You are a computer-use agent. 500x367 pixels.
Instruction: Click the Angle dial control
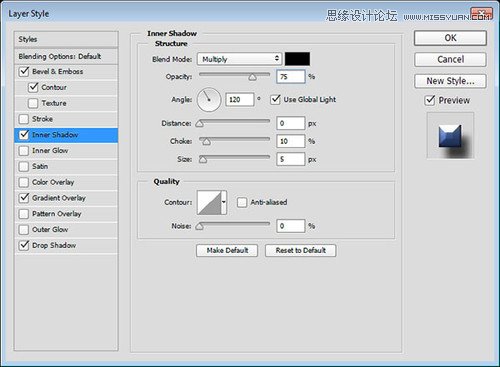tap(209, 99)
